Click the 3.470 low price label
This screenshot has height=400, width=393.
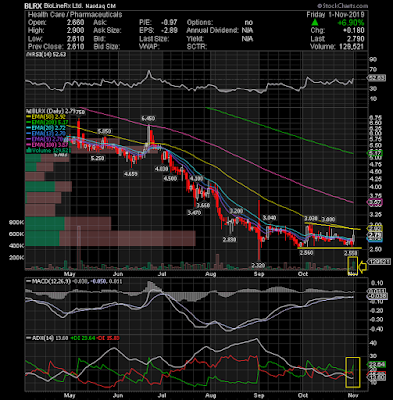click(x=194, y=212)
